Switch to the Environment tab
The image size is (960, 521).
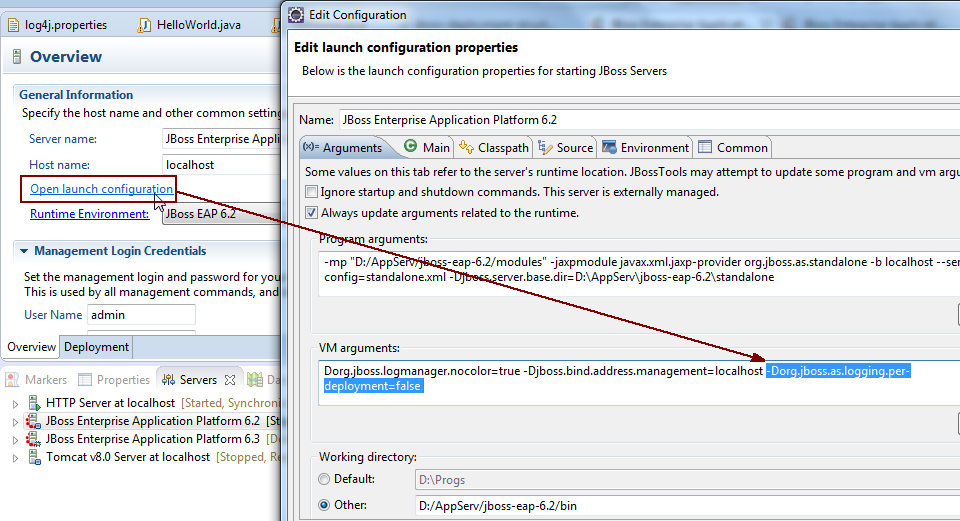(x=645, y=148)
